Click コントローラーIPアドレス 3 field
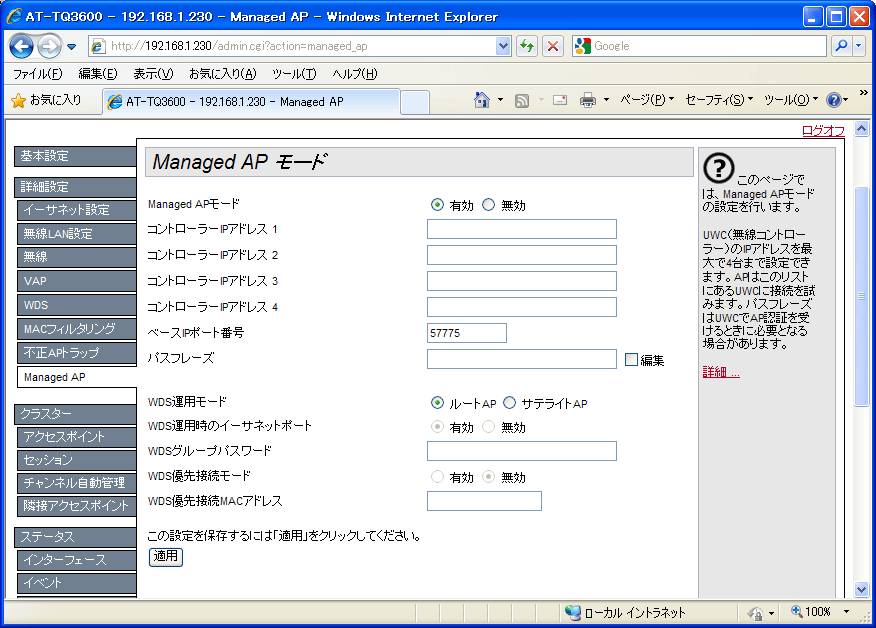This screenshot has height=628, width=876. click(522, 281)
